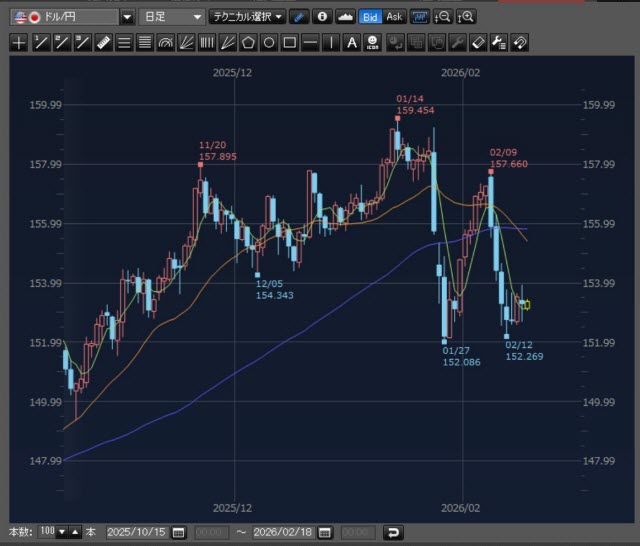Screen dimensions: 640x546
Task: Click the yellow-outlined latest candlestick
Action: pos(527,305)
